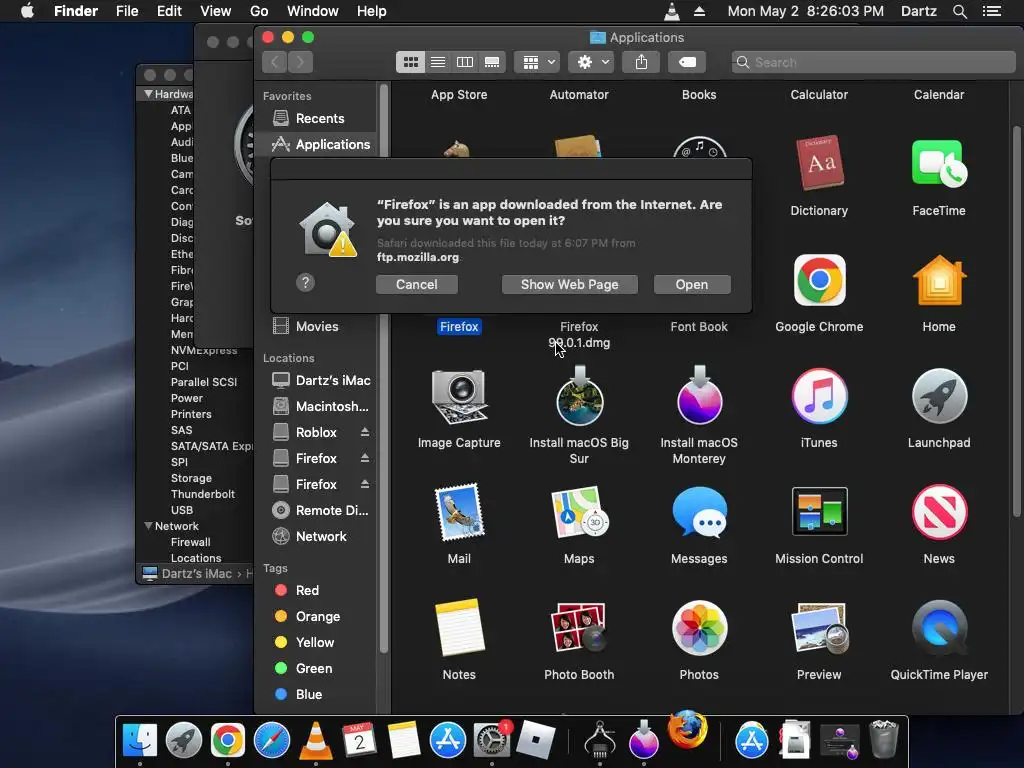This screenshot has width=1024, height=768.
Task: Open the Go menu
Action: (259, 11)
